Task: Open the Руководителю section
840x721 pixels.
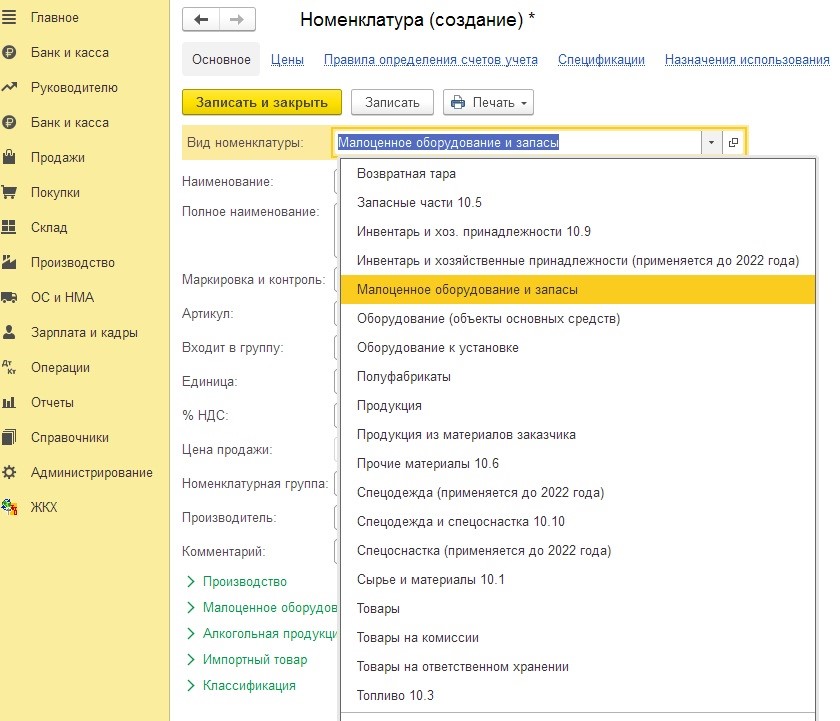Action: click(x=74, y=87)
